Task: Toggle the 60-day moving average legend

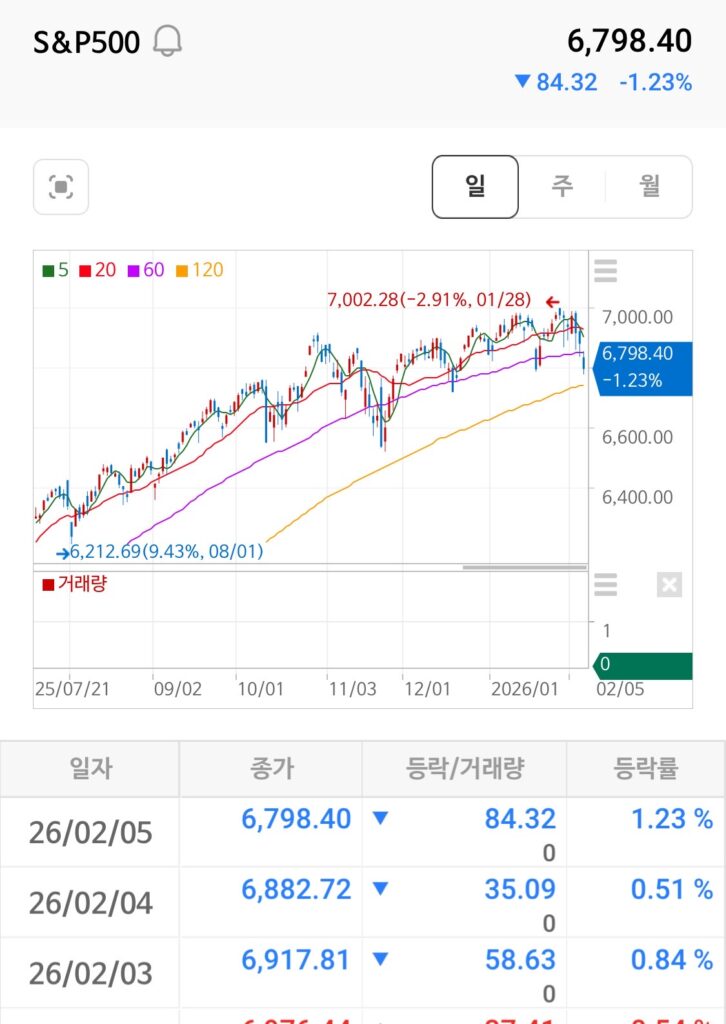Action: tap(146, 270)
